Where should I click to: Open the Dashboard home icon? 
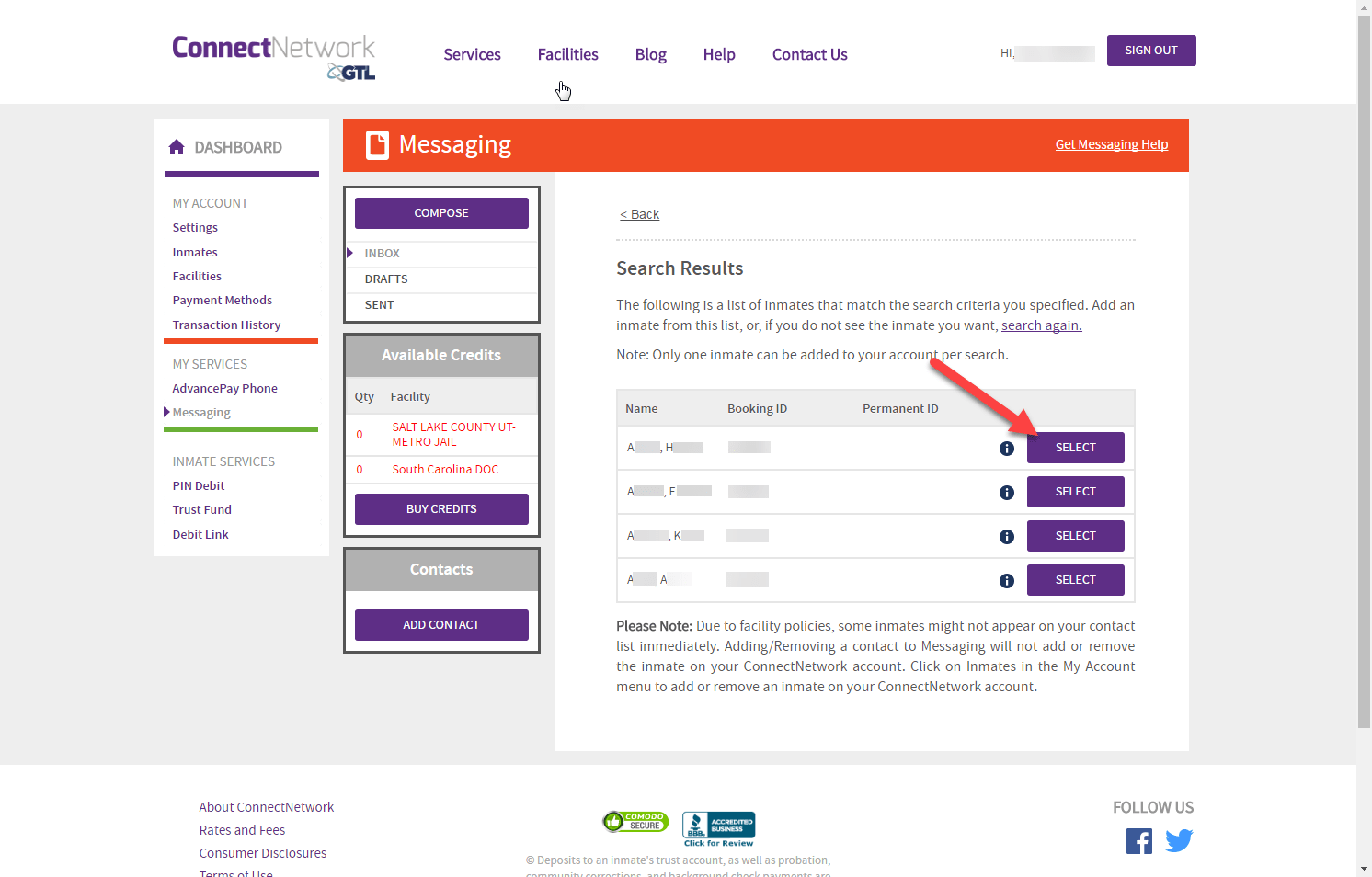[177, 147]
